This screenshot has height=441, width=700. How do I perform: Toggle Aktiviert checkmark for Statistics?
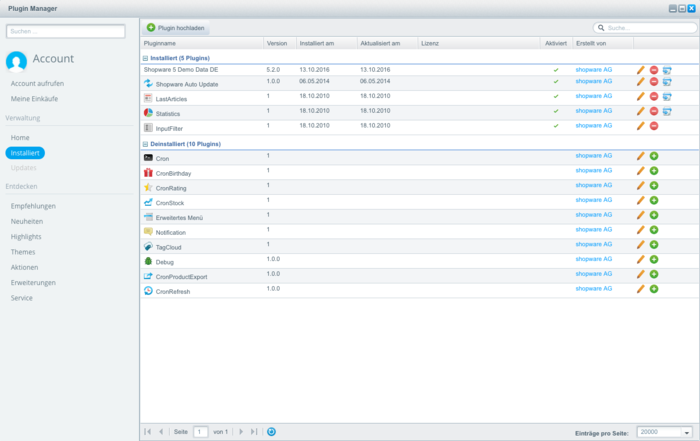click(556, 111)
